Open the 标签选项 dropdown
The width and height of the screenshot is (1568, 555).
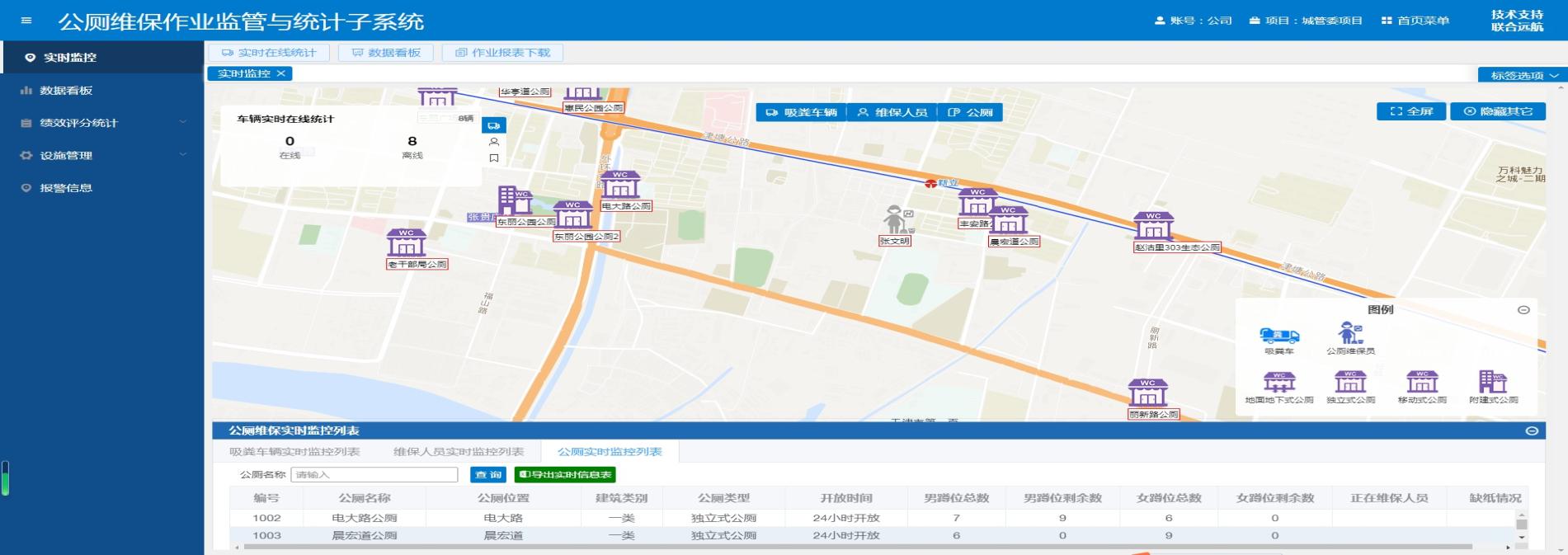coord(1523,75)
